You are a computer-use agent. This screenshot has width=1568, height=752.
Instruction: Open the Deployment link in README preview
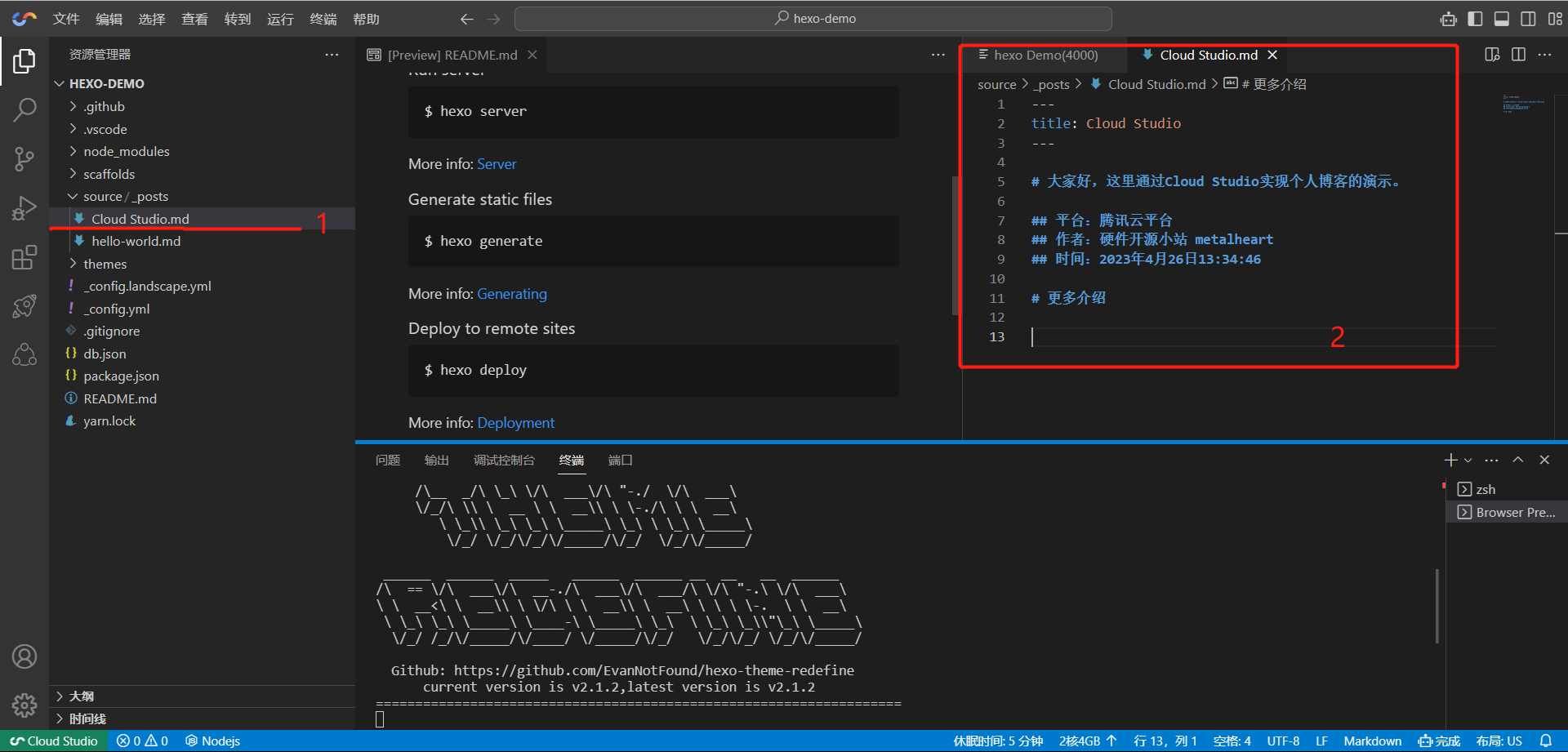(x=515, y=423)
